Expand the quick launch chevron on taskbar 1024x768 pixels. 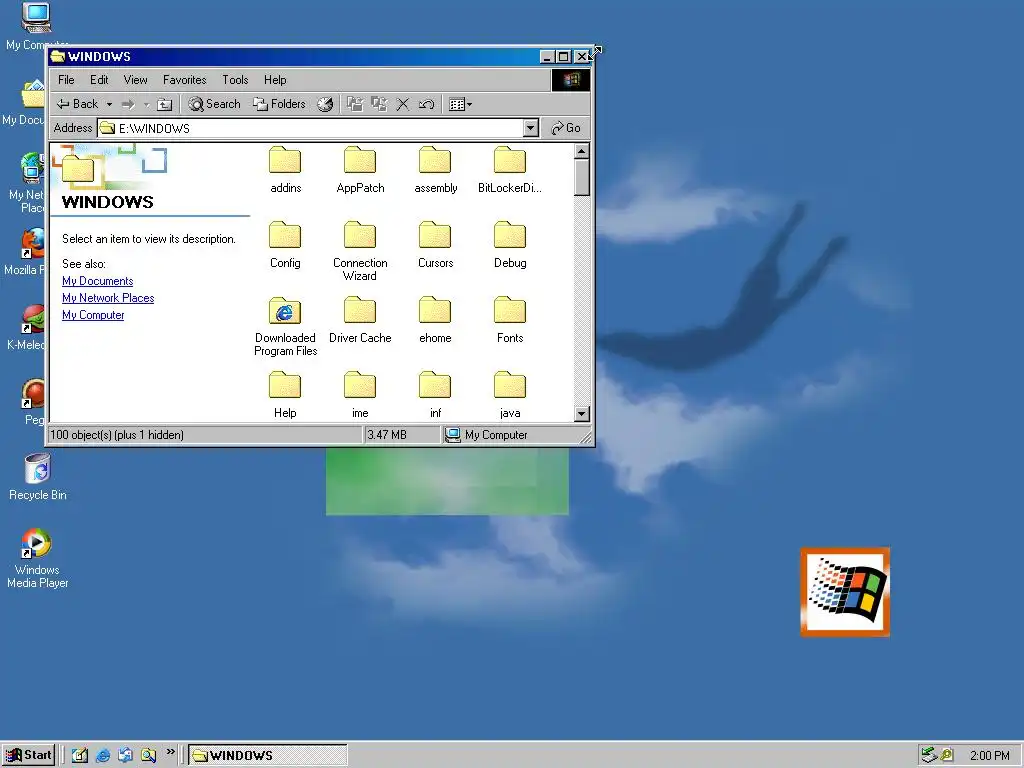pyautogui.click(x=170, y=752)
